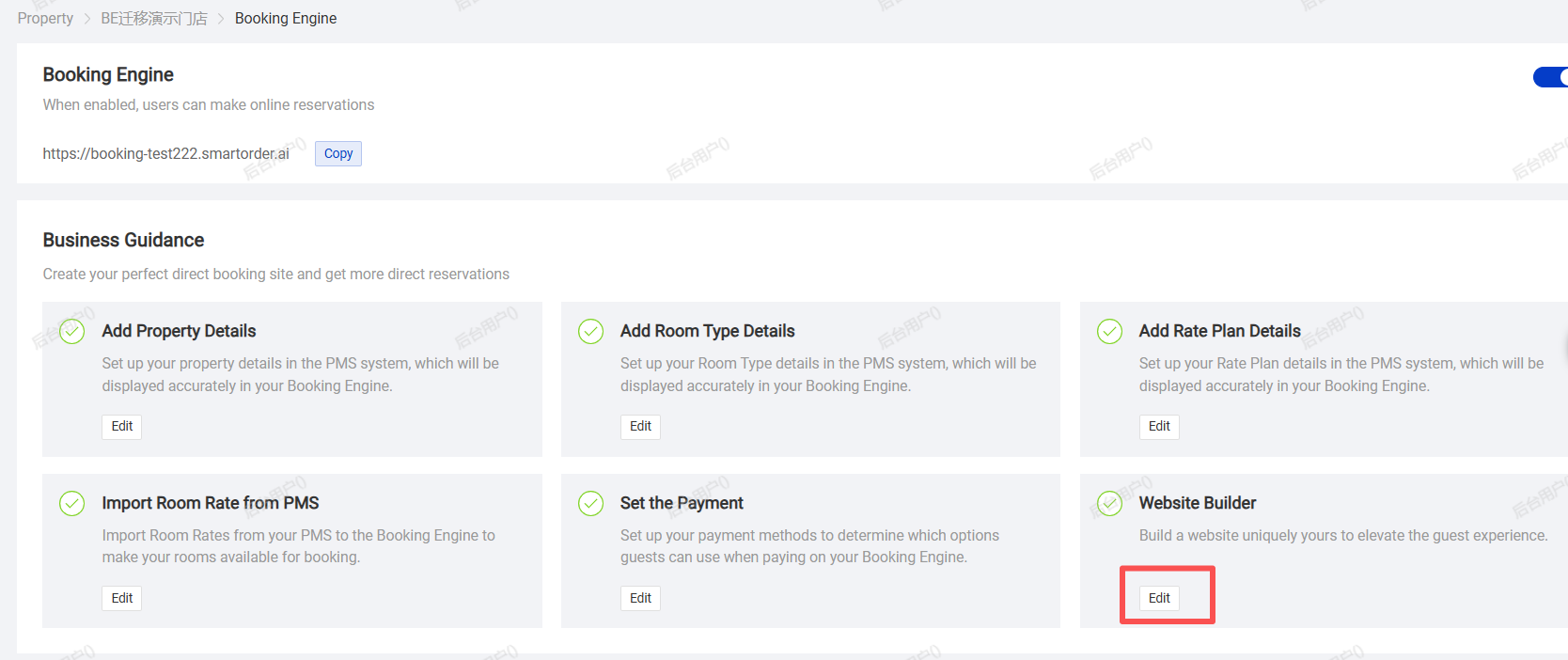
Task: Click the booking-test222.smartorder.ai URL text
Action: [x=165, y=154]
